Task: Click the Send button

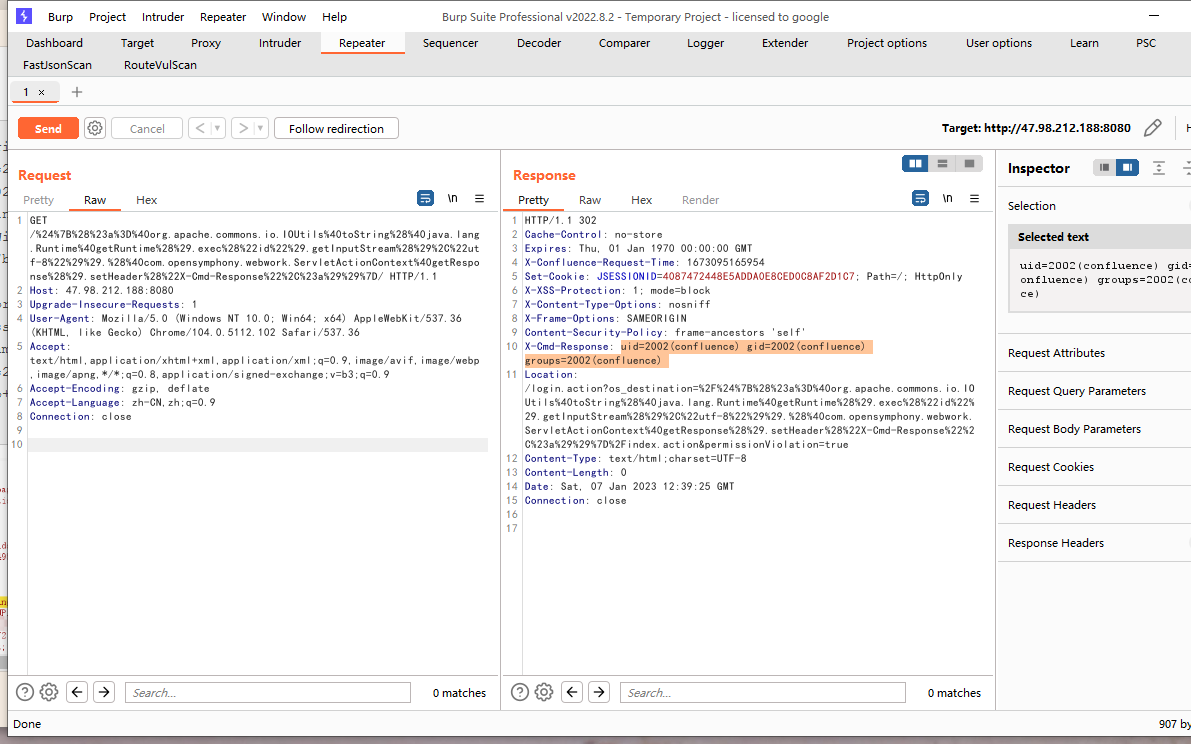Action: coord(48,128)
